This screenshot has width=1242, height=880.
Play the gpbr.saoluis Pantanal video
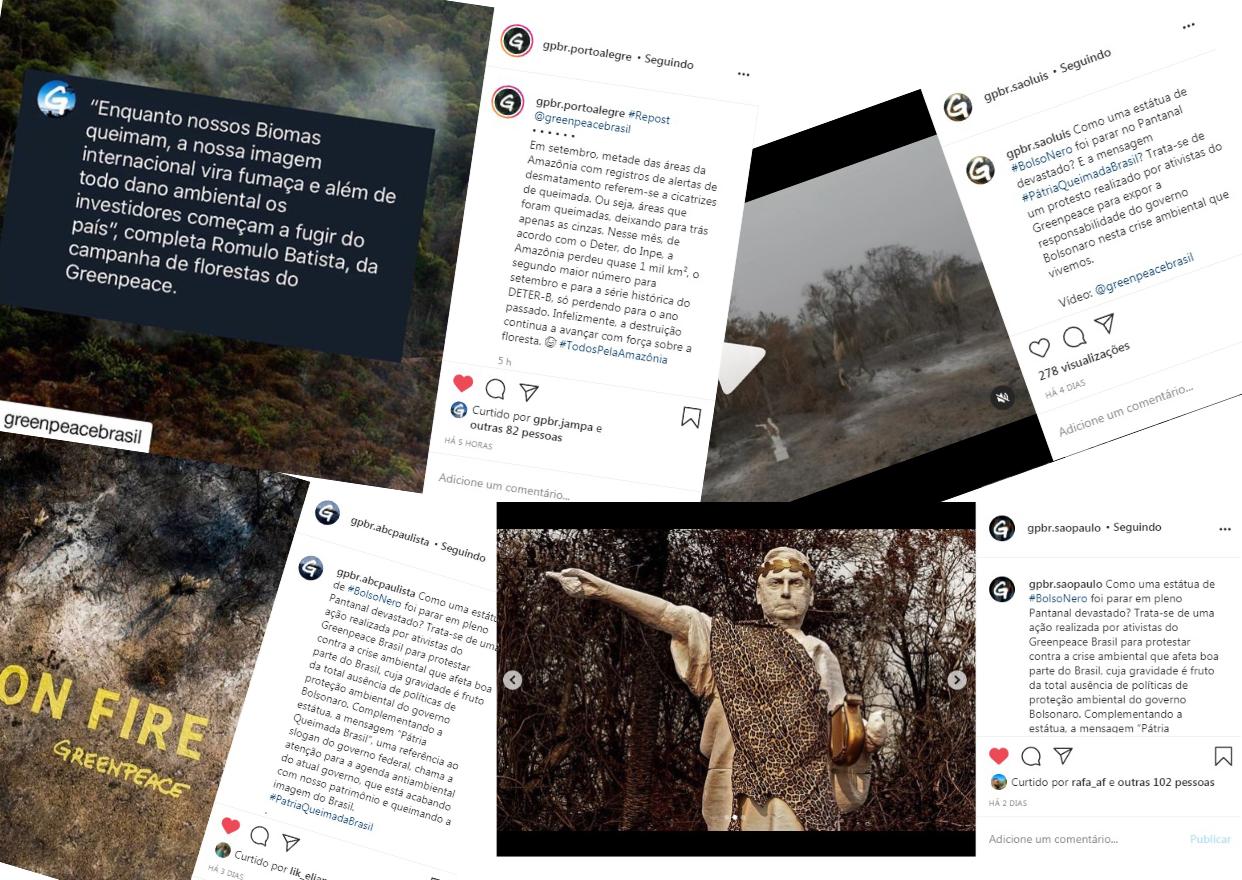coord(741,366)
